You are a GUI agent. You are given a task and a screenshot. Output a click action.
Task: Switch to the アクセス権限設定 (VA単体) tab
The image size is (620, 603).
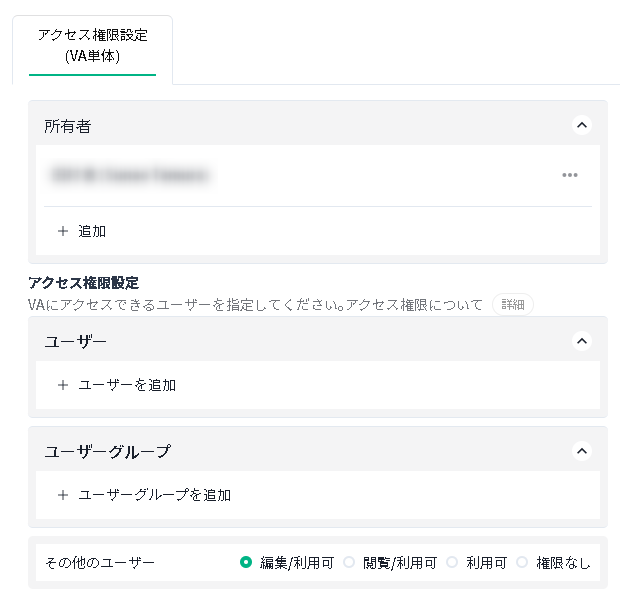click(x=93, y=46)
